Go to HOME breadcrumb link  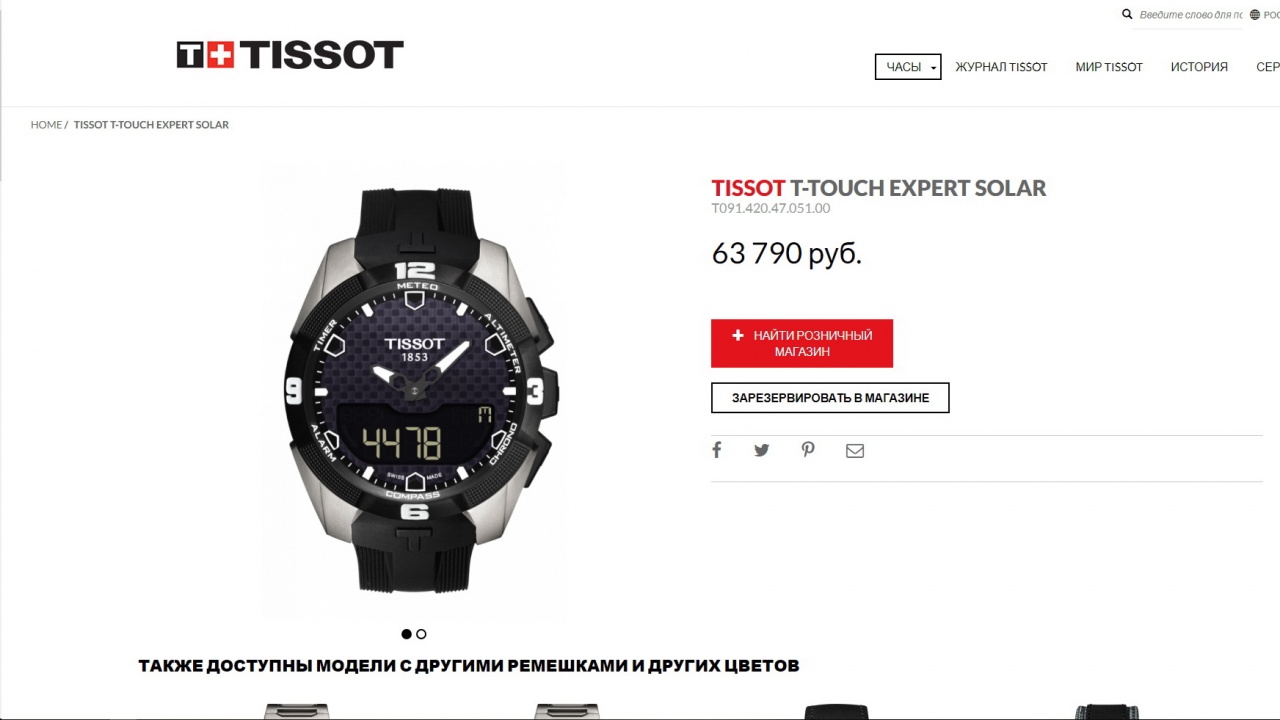click(x=46, y=125)
